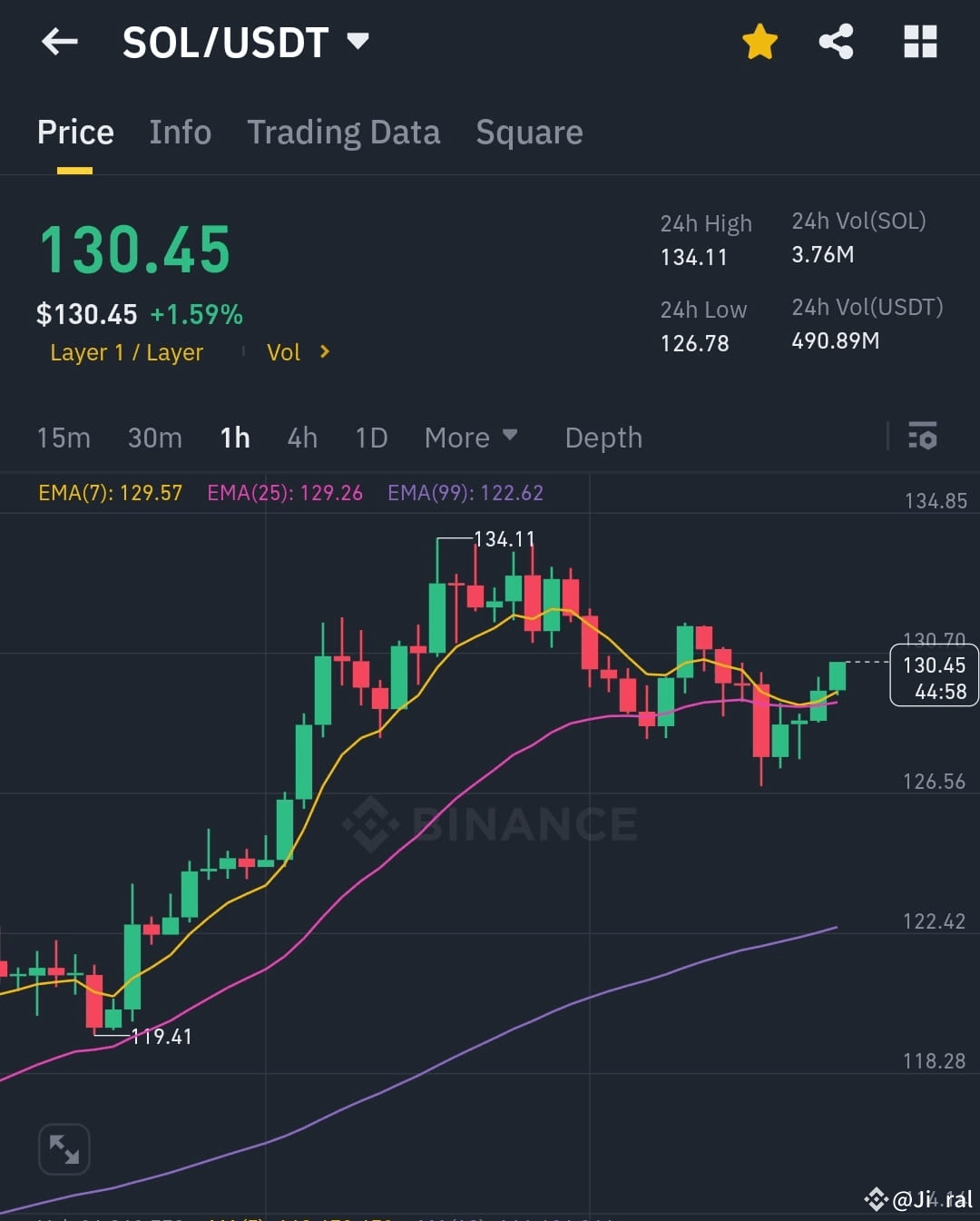The image size is (980, 1221).
Task: Select the Info section
Action: 180,133
